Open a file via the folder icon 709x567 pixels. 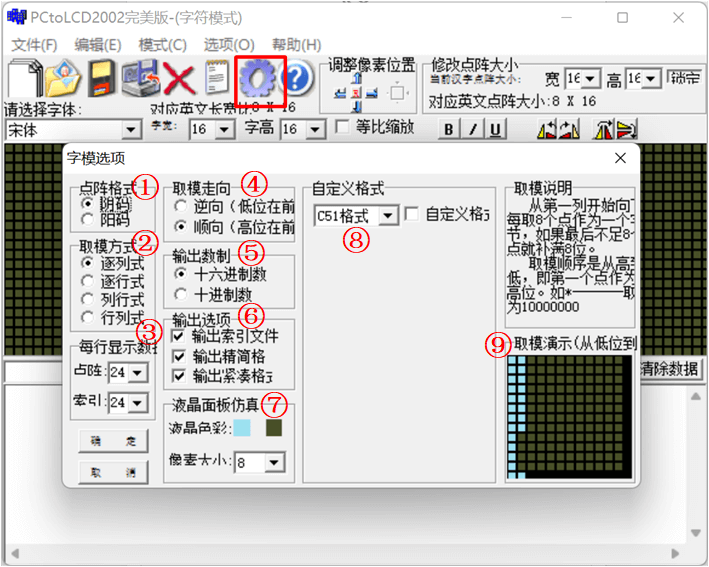click(62, 78)
